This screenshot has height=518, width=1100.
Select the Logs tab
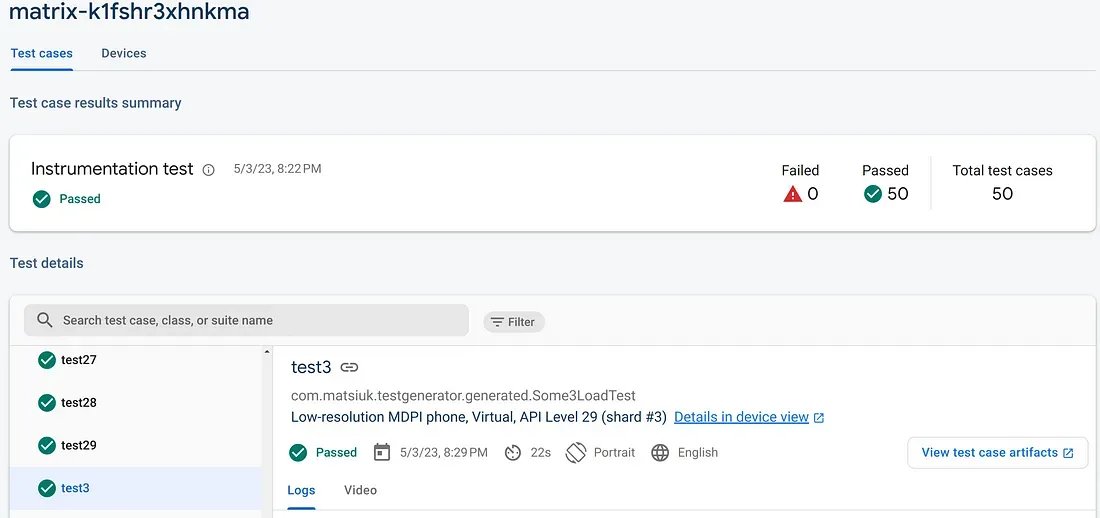pos(302,490)
